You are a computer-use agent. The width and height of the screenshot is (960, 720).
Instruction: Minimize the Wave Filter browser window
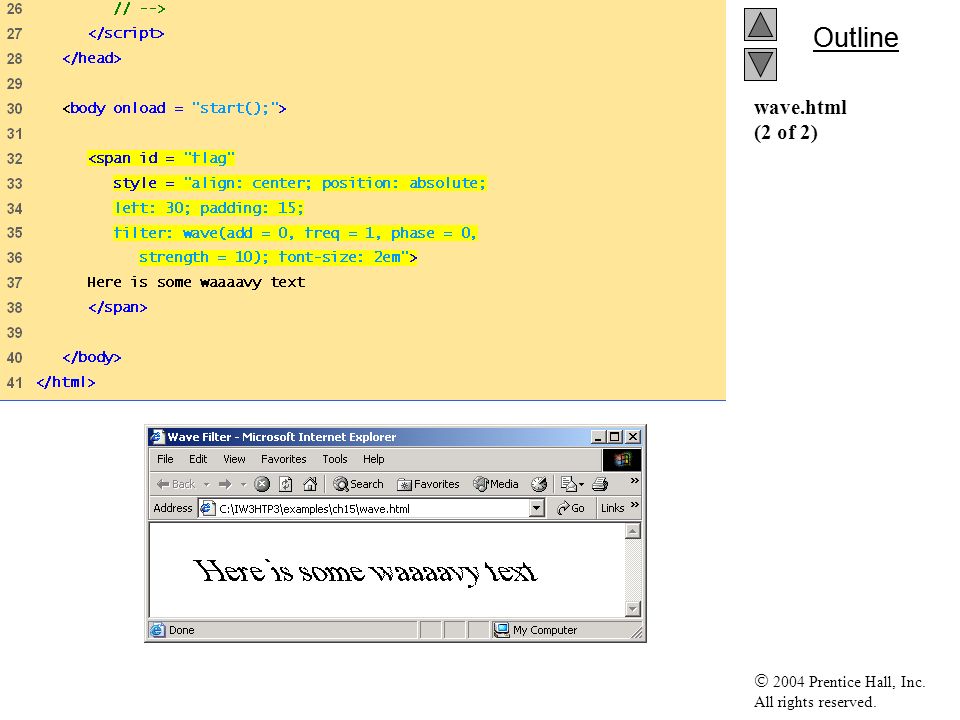598,437
